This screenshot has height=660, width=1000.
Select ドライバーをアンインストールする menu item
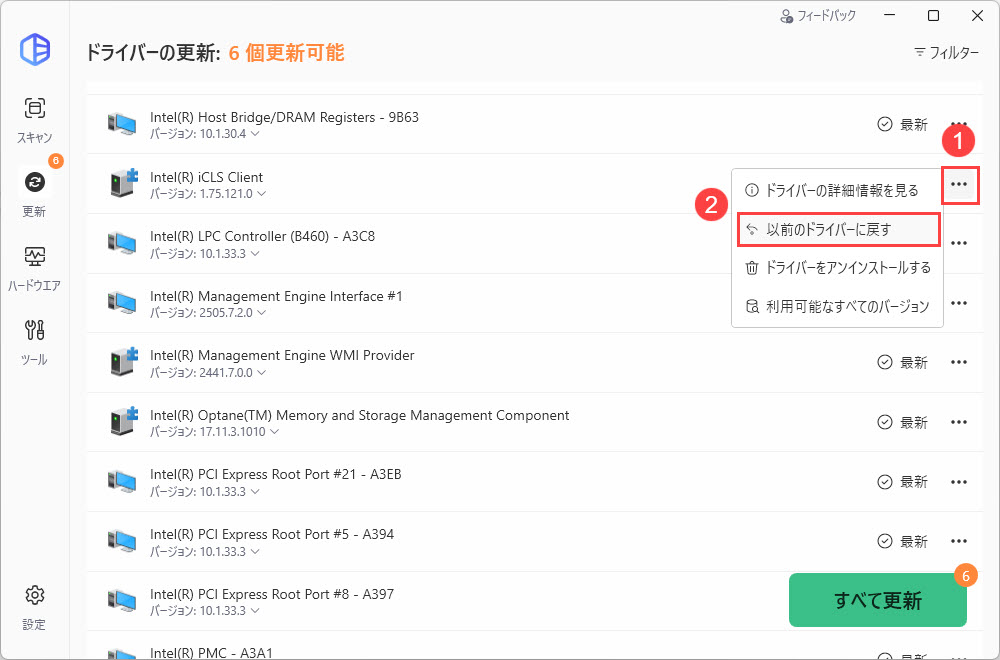[x=837, y=268]
